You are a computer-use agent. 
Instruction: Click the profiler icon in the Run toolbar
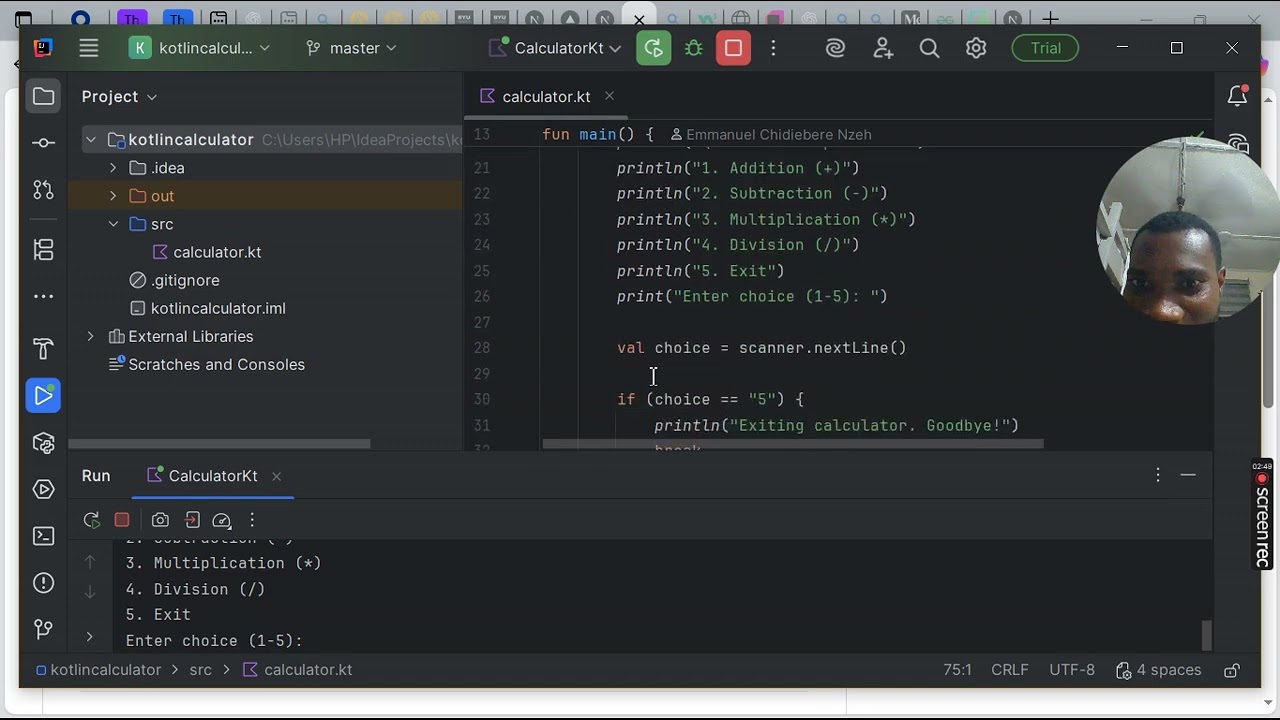[x=222, y=520]
